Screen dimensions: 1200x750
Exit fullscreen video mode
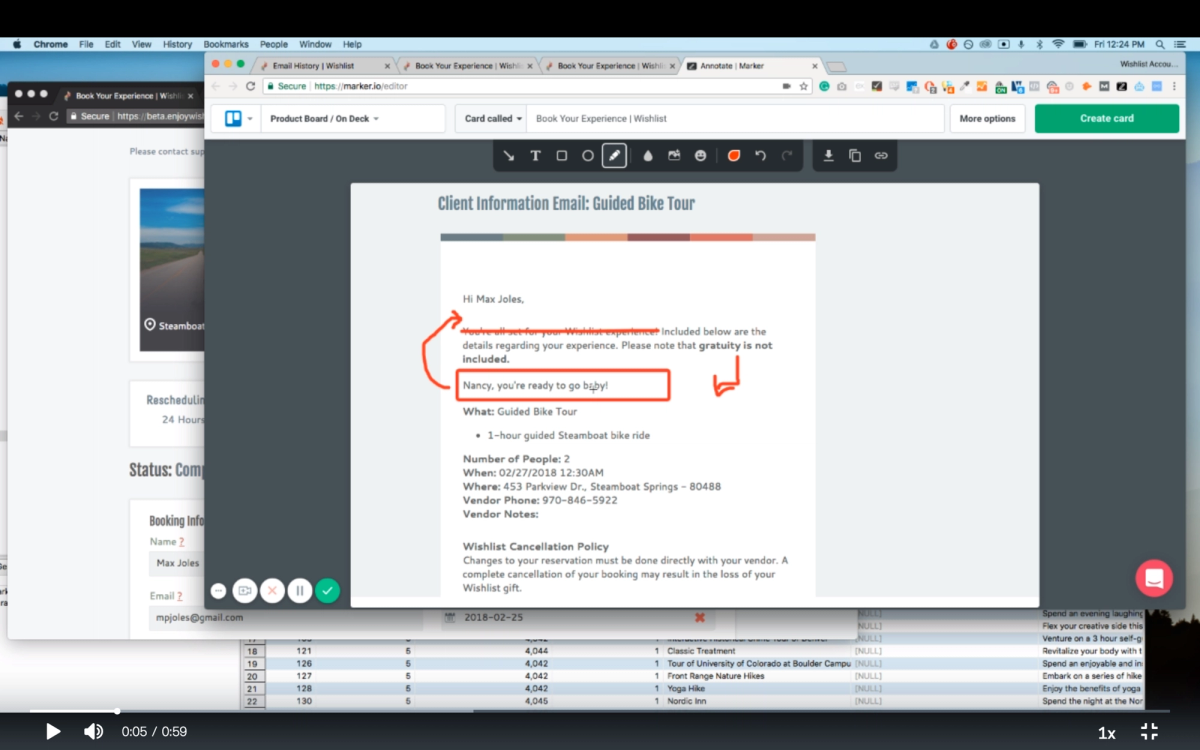pos(1149,732)
